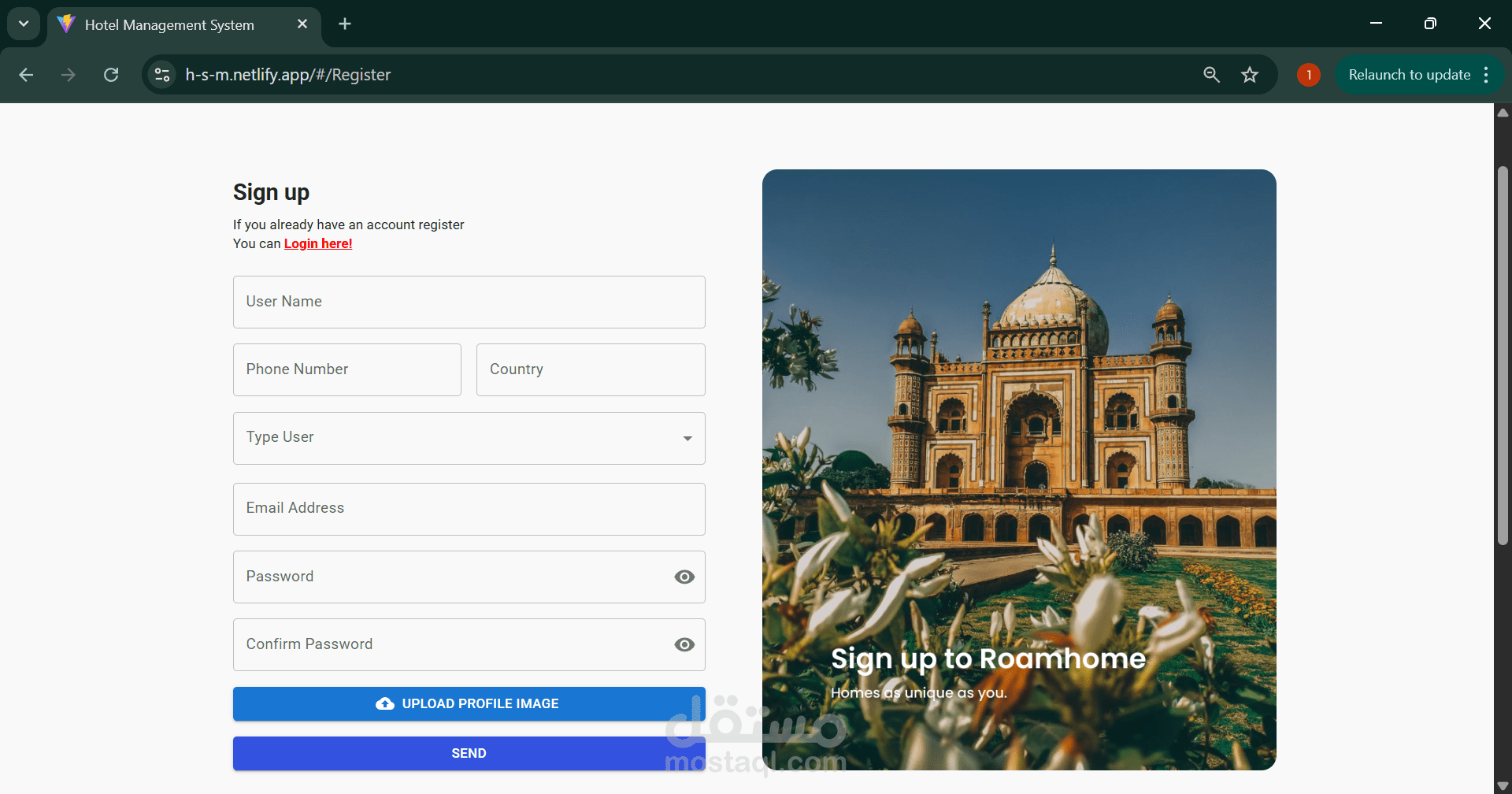The image size is (1512, 794).
Task: Click the Sign up heading text
Action: 271,192
